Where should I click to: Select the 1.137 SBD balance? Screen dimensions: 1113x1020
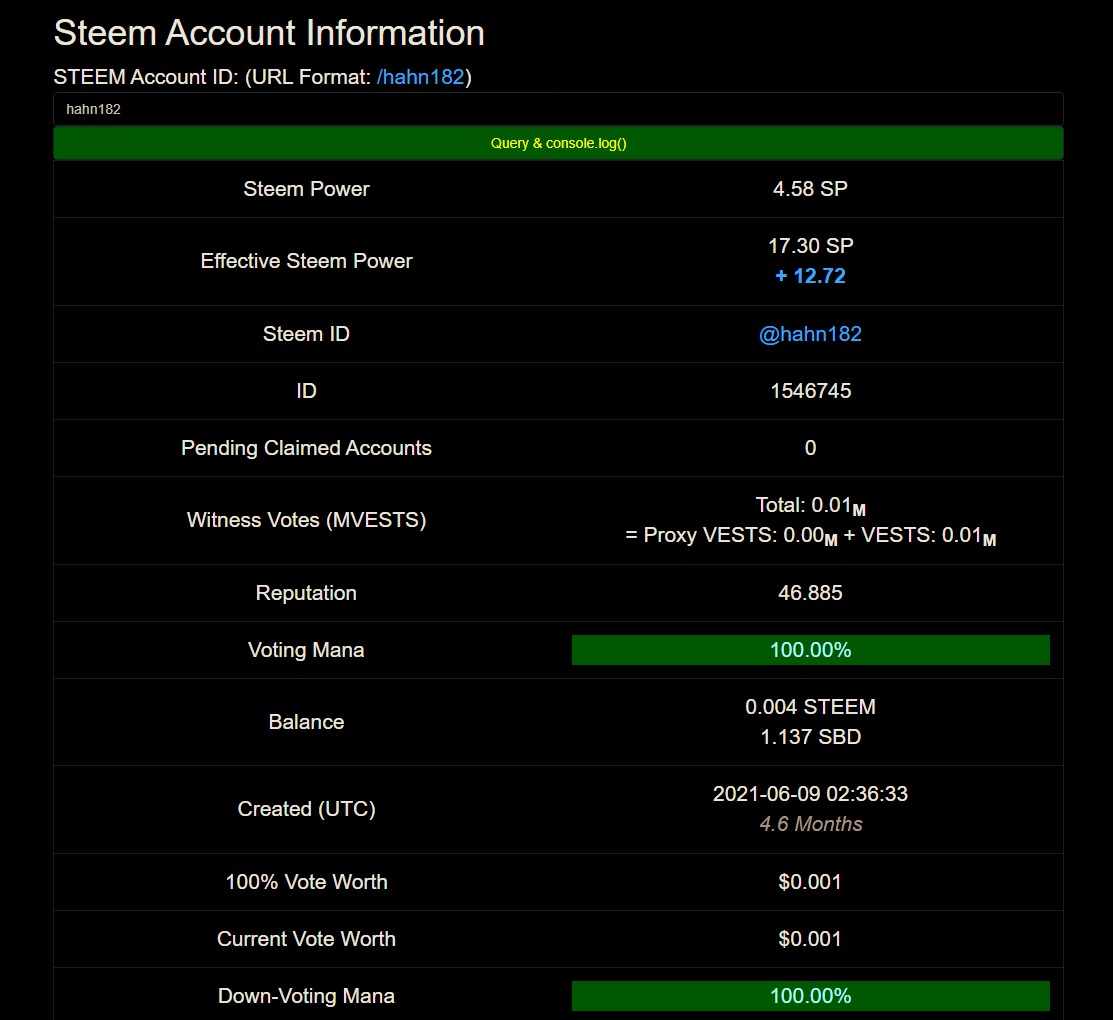[810, 737]
